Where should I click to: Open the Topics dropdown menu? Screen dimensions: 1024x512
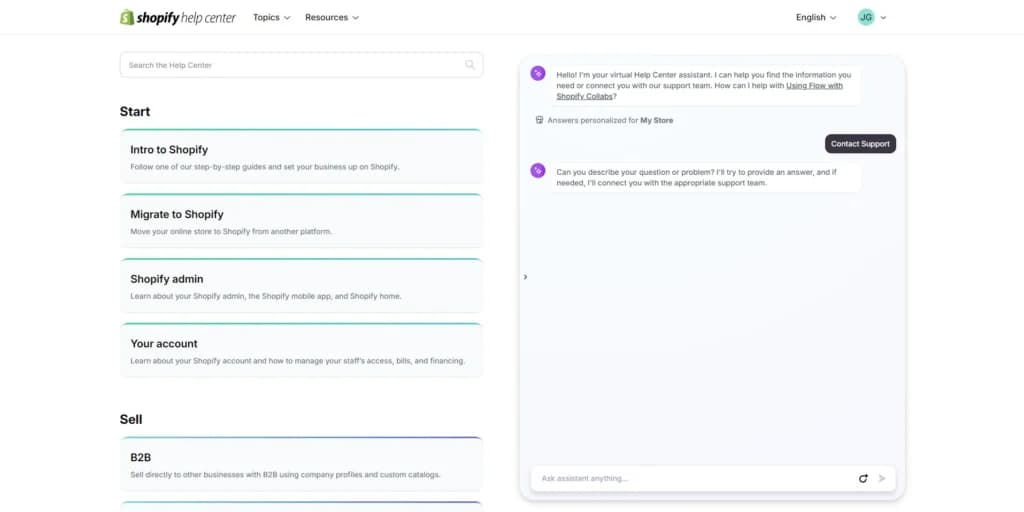tap(272, 18)
